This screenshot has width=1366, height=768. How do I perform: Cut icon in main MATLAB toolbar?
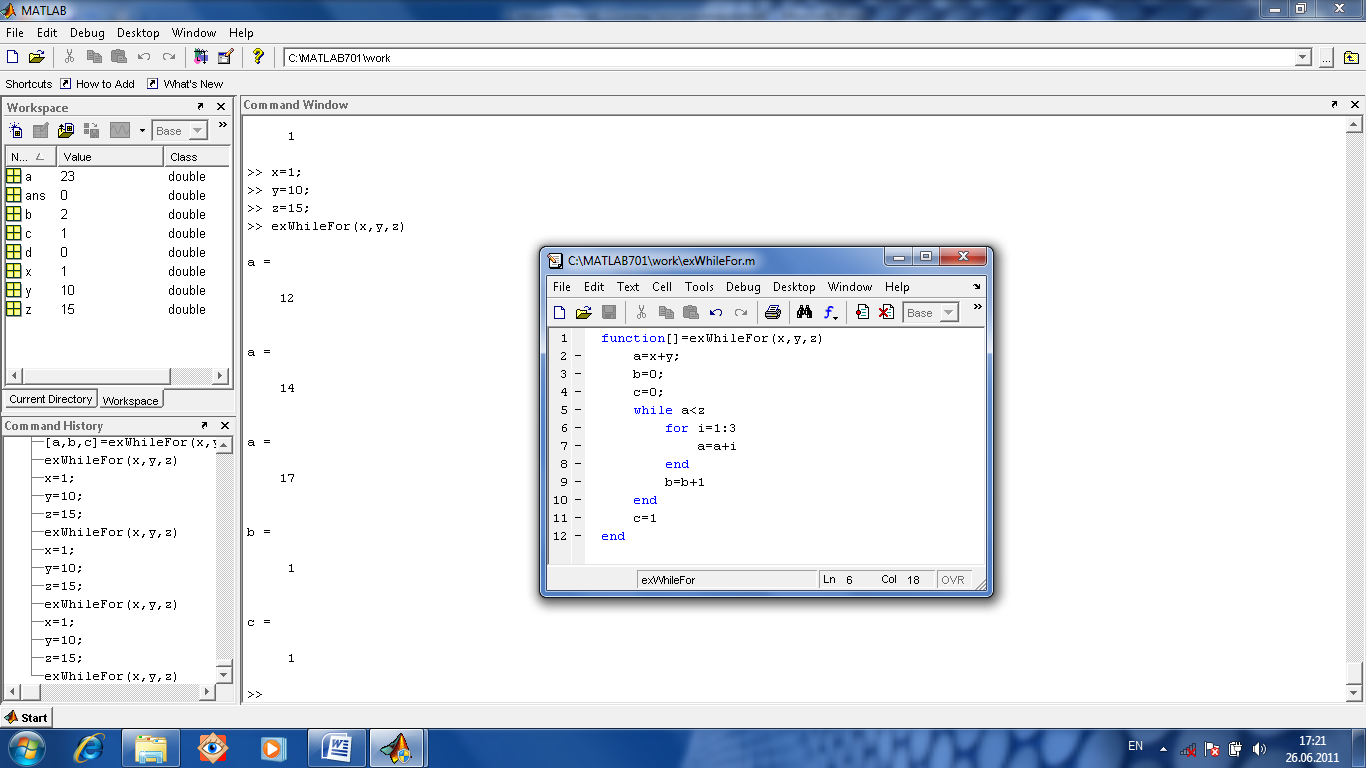pos(69,57)
